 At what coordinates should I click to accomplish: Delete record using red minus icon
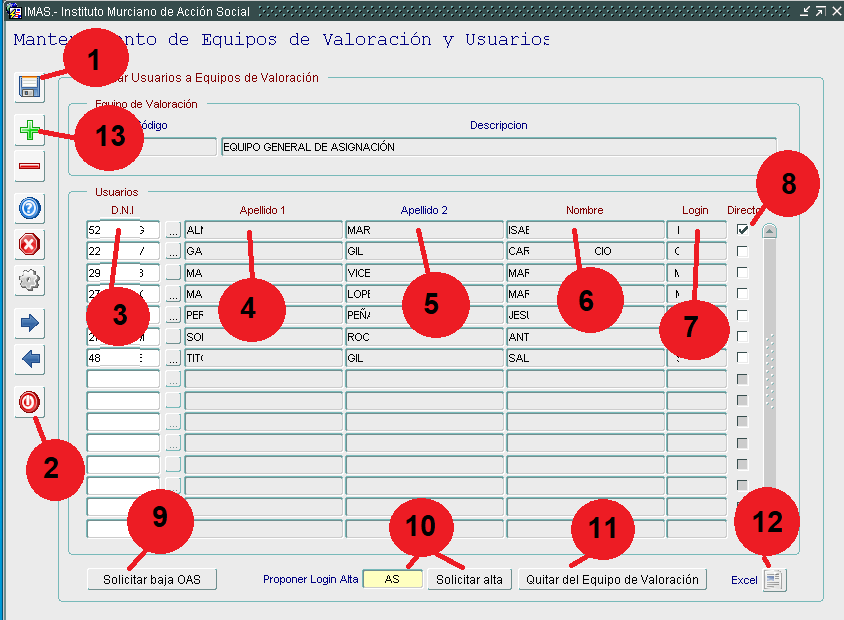[x=30, y=165]
